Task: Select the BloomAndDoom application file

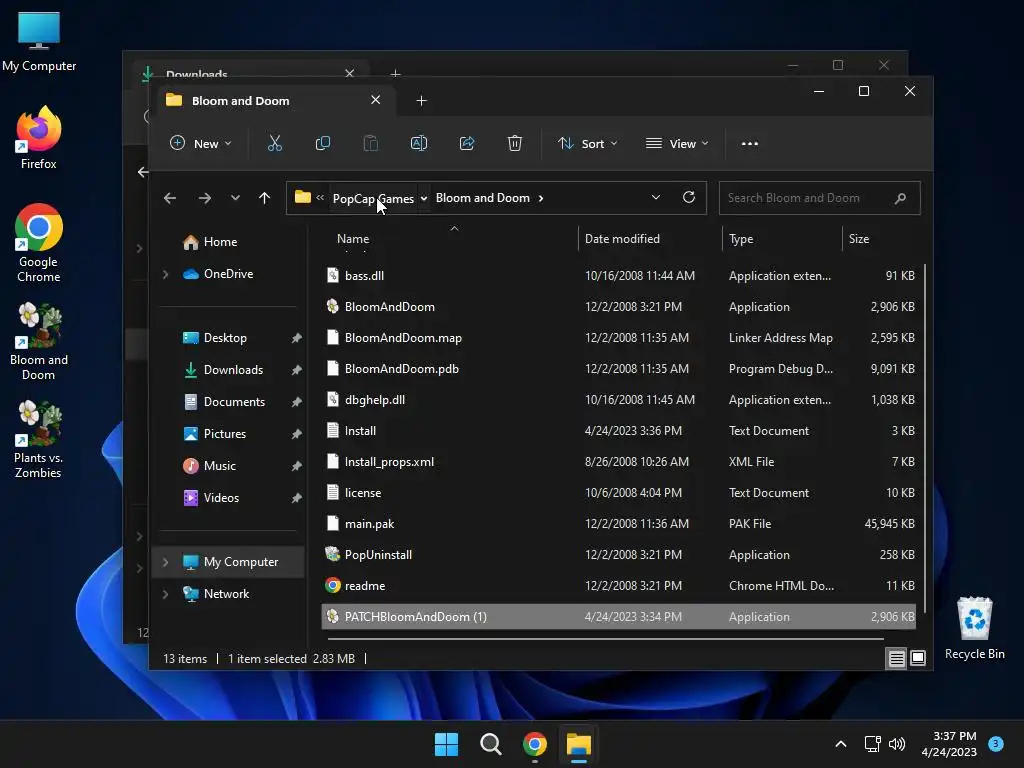Action: (x=618, y=307)
